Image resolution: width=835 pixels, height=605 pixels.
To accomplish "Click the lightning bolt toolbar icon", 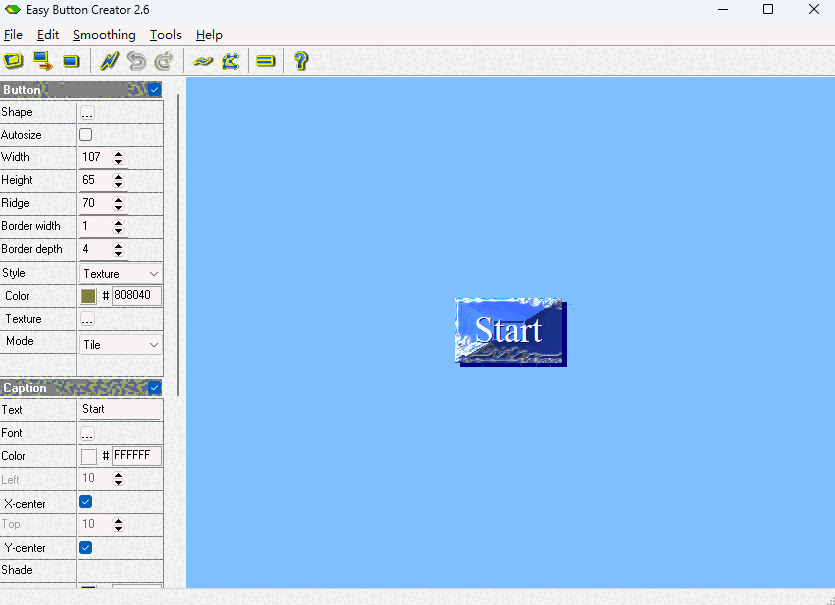I will pyautogui.click(x=108, y=61).
